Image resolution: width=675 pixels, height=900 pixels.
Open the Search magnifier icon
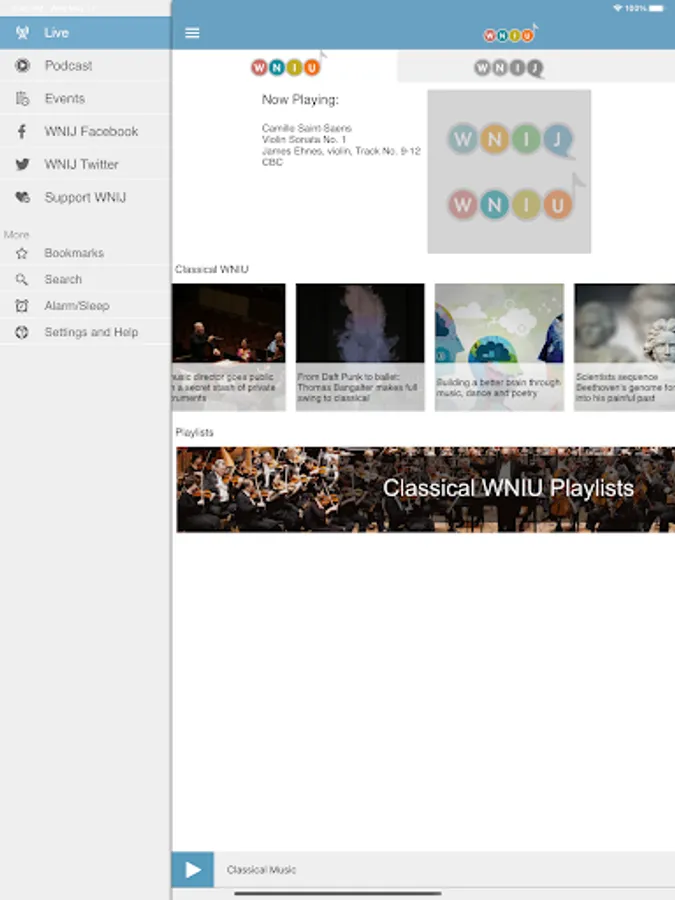(22, 280)
